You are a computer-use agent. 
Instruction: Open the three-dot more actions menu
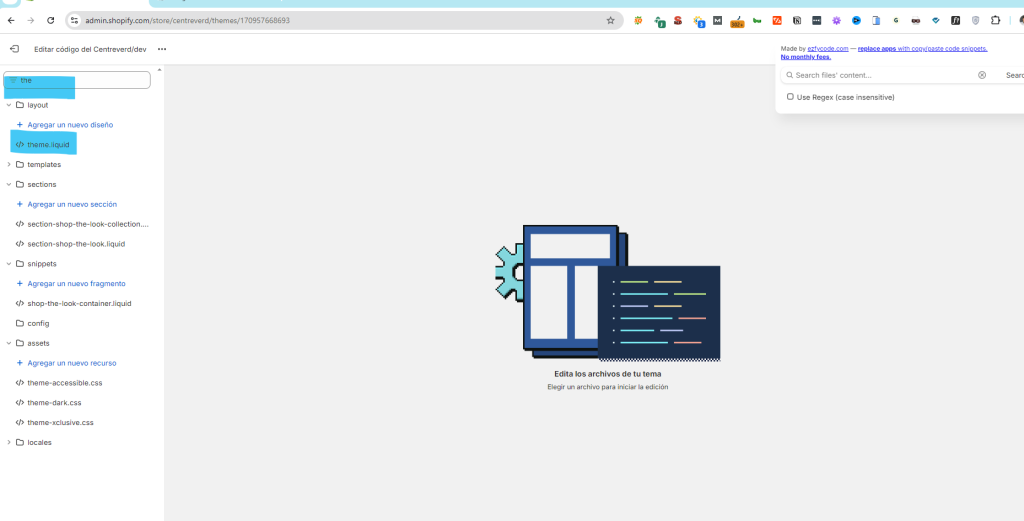(162, 49)
